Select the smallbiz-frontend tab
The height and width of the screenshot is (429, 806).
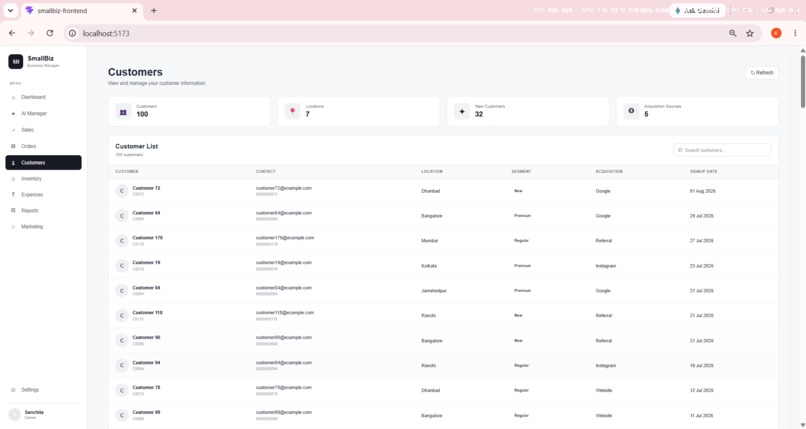click(x=81, y=11)
